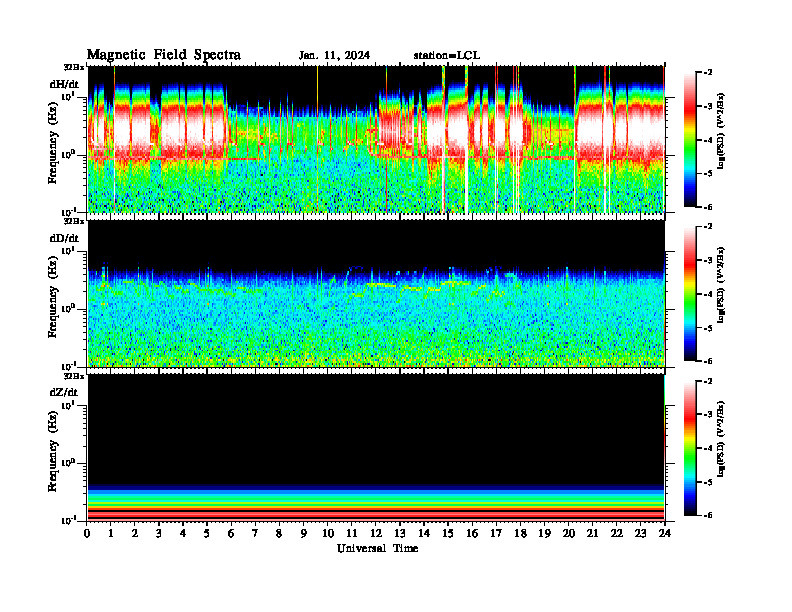
Task: Click the hour 7 tick label on the time axis
Action: point(255,534)
